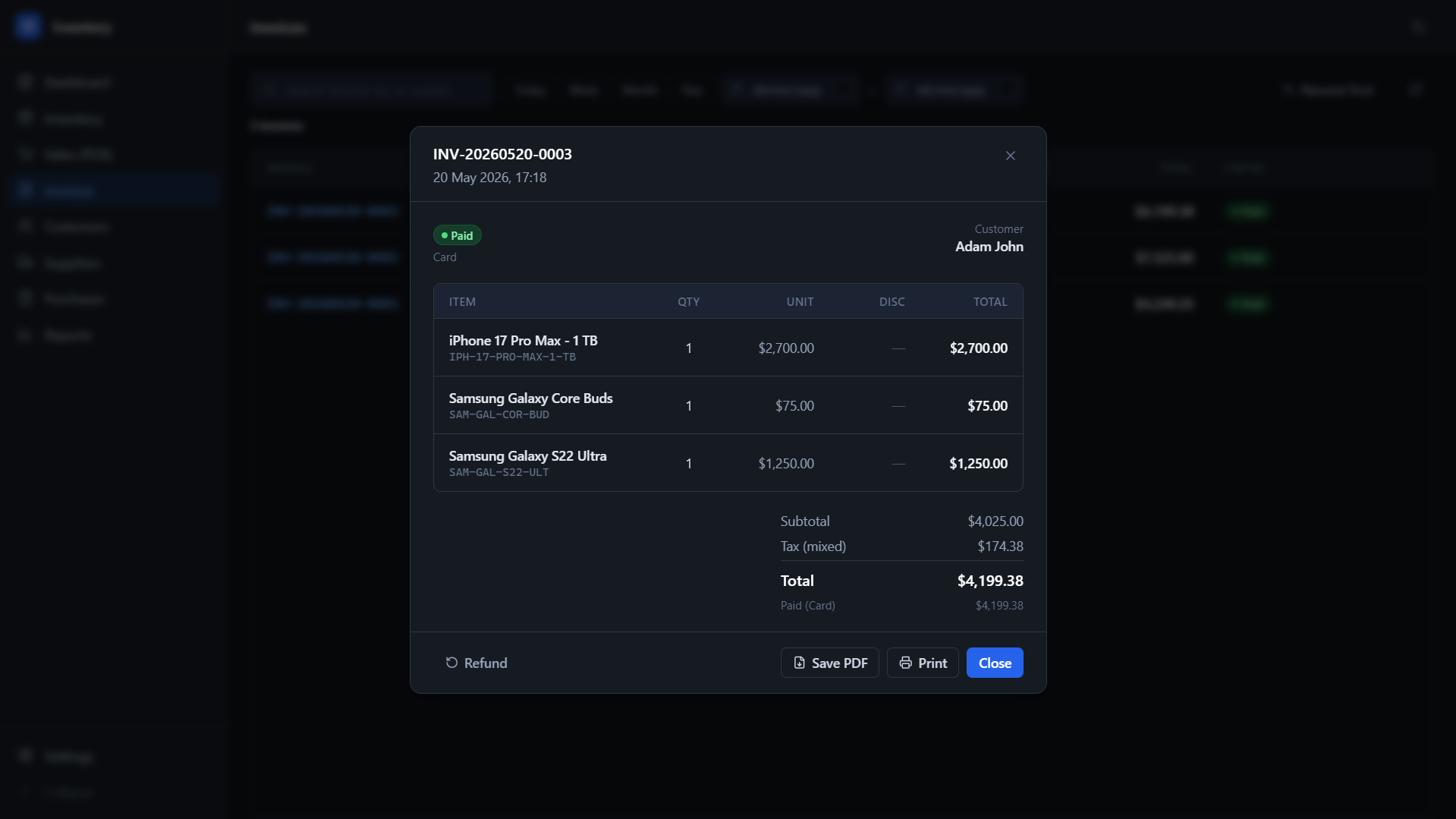Print the invoice
The width and height of the screenshot is (1456, 819).
(x=923, y=663)
